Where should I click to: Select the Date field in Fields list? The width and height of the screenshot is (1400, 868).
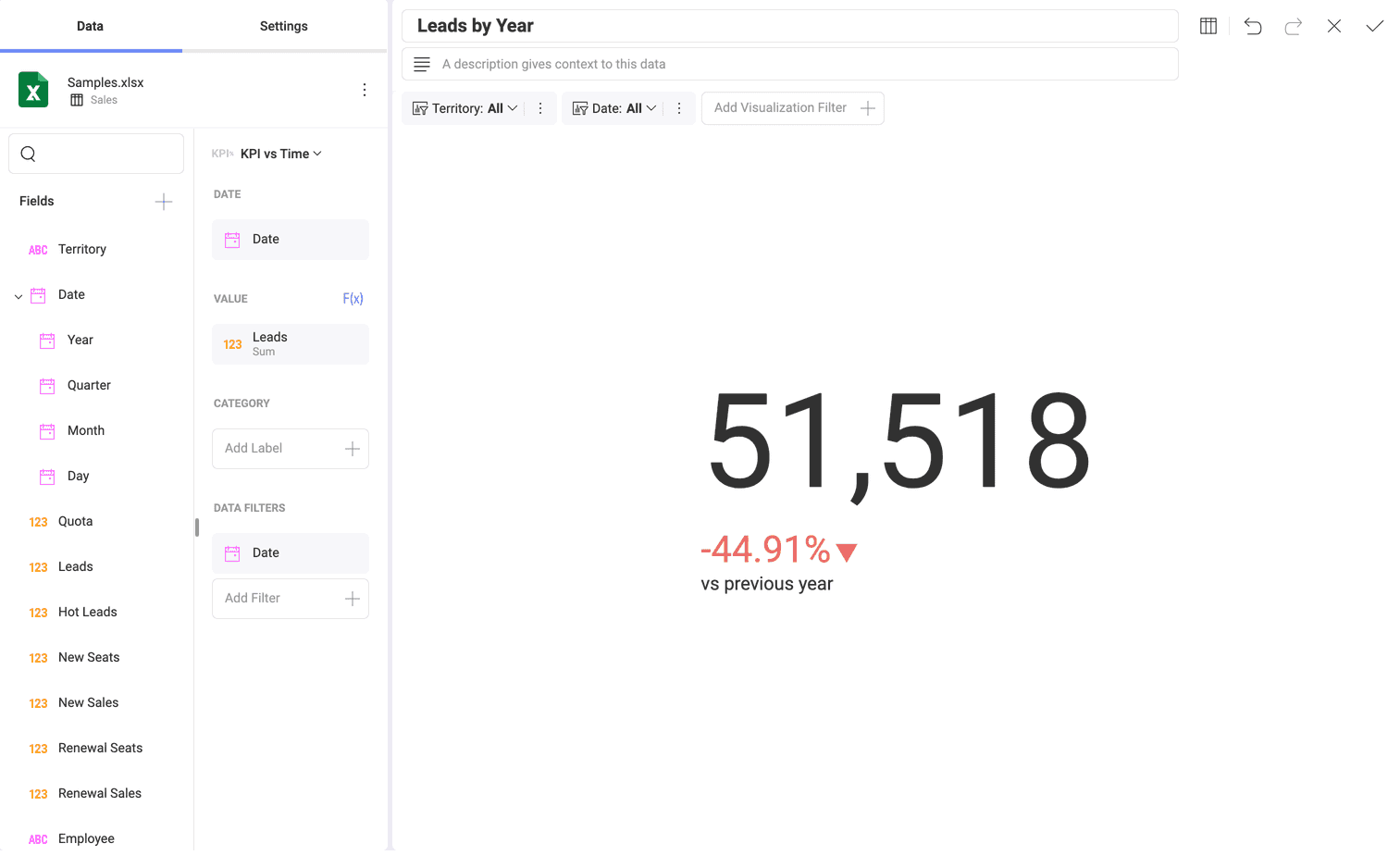71,294
